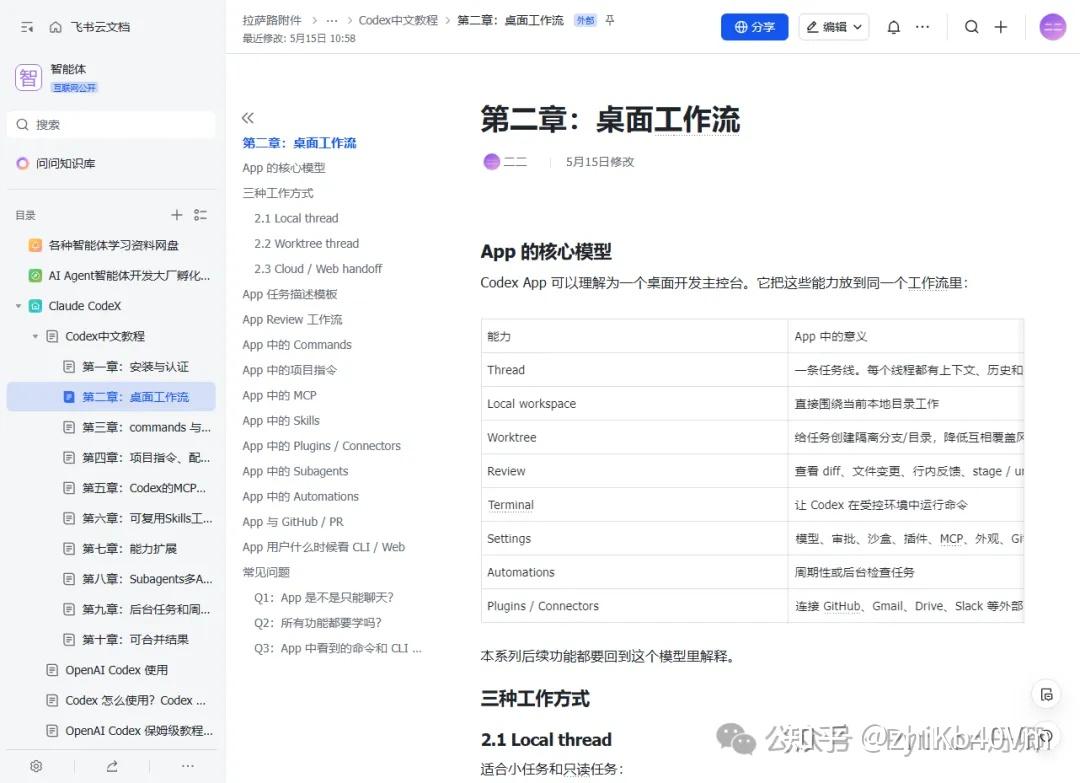Click the Automations table cell
This screenshot has height=783, width=1080.
[634, 572]
